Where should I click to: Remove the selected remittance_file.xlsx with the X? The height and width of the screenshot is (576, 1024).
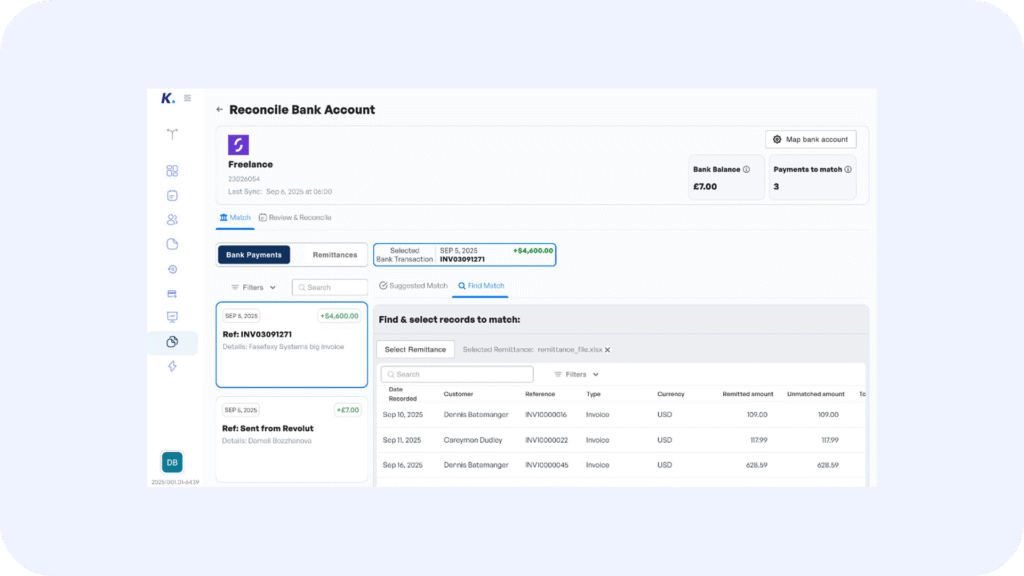[607, 350]
